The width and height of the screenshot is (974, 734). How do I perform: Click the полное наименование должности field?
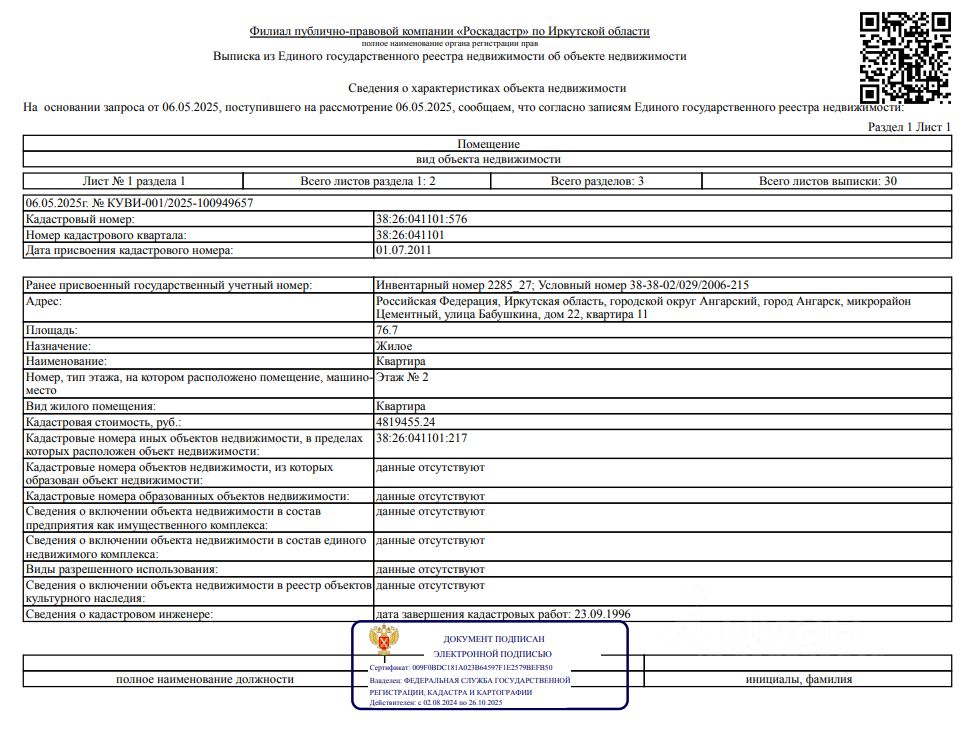point(205,679)
